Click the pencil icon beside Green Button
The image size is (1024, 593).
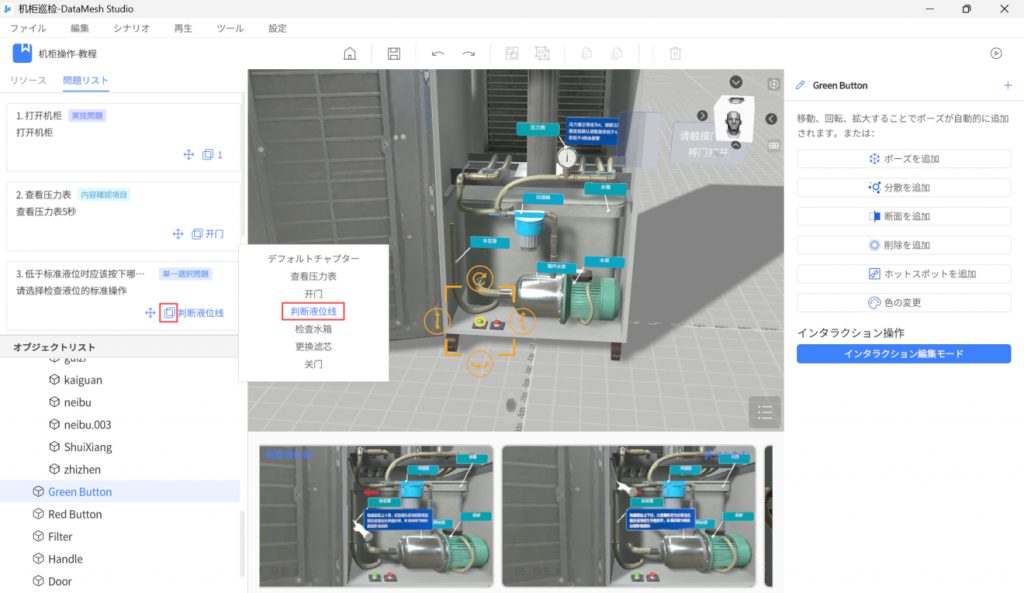click(x=800, y=86)
